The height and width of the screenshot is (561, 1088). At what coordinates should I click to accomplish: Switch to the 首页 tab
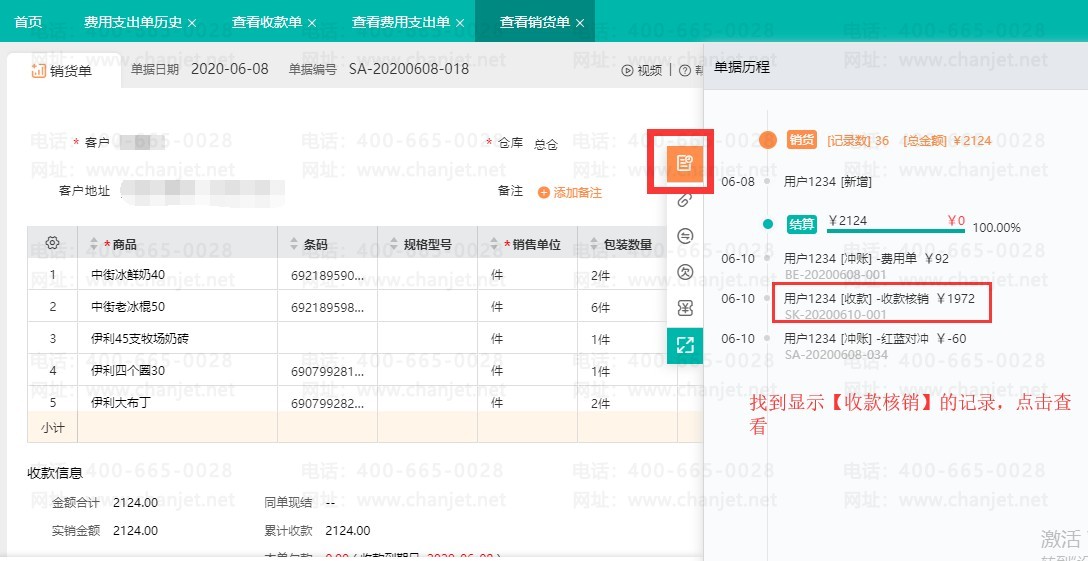(x=28, y=22)
